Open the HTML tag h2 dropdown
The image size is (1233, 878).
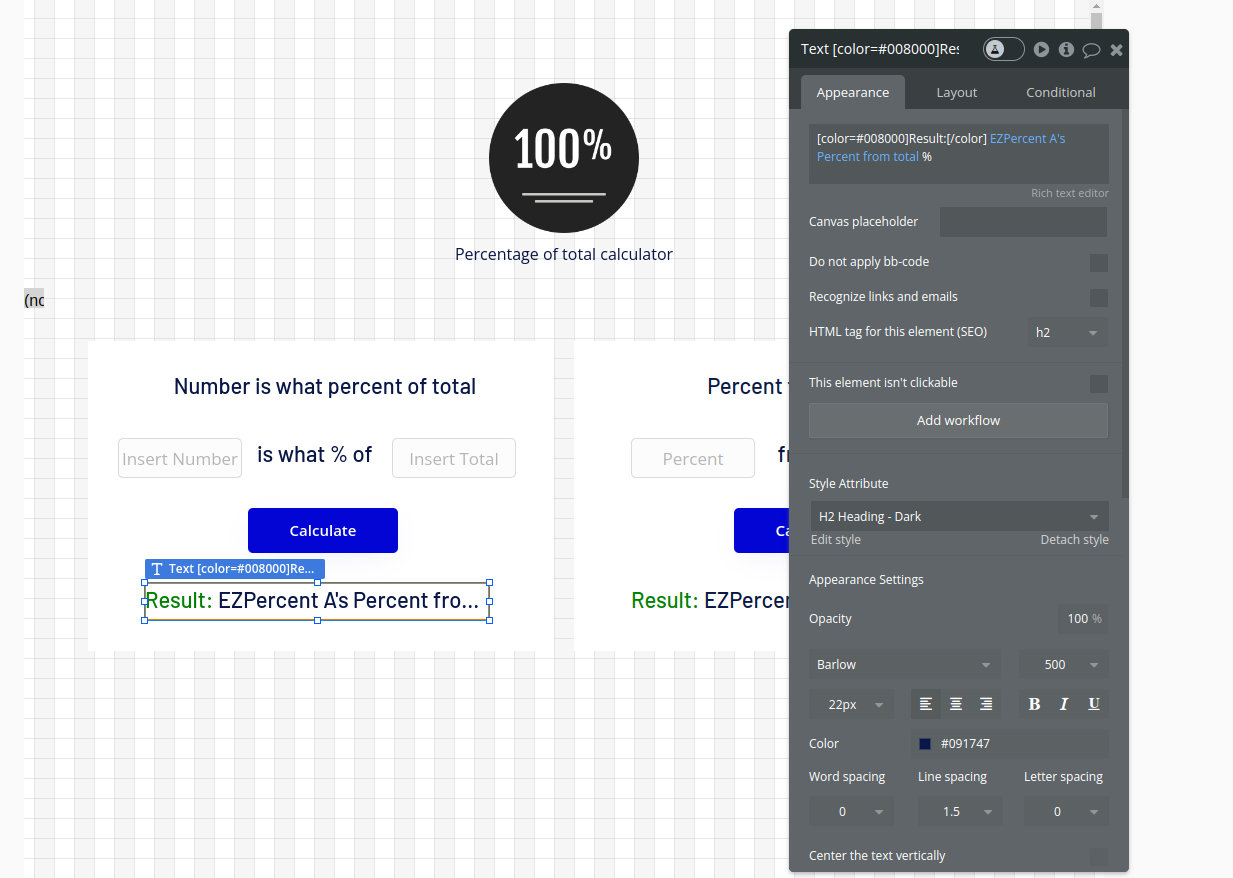click(x=1067, y=333)
